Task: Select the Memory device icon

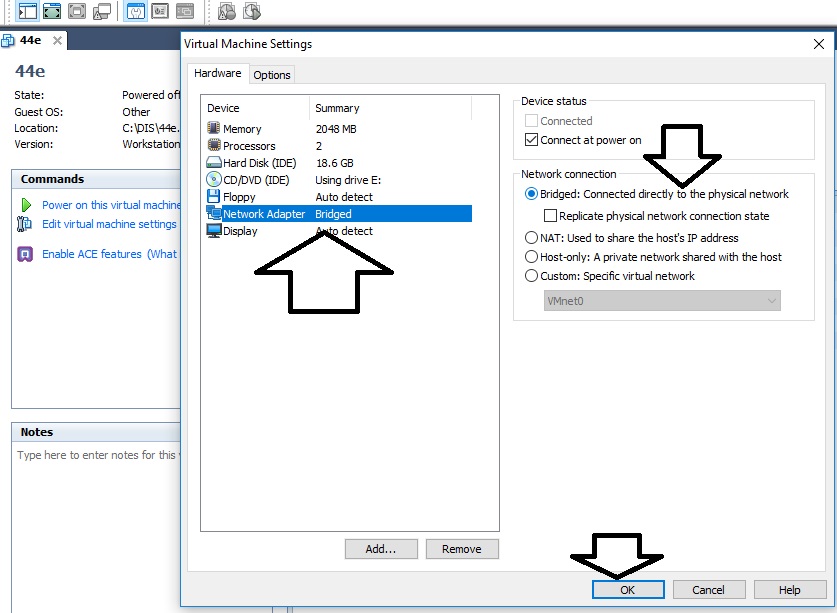Action: click(x=213, y=129)
